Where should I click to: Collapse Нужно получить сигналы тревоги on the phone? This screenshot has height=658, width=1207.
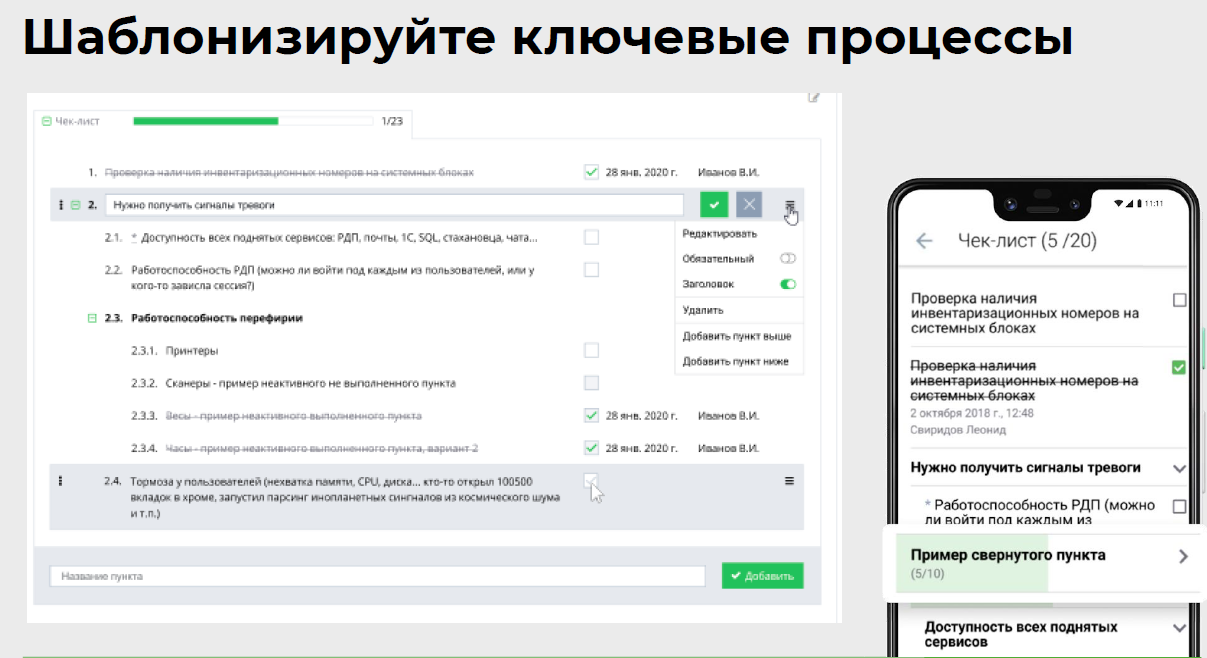pos(1179,468)
